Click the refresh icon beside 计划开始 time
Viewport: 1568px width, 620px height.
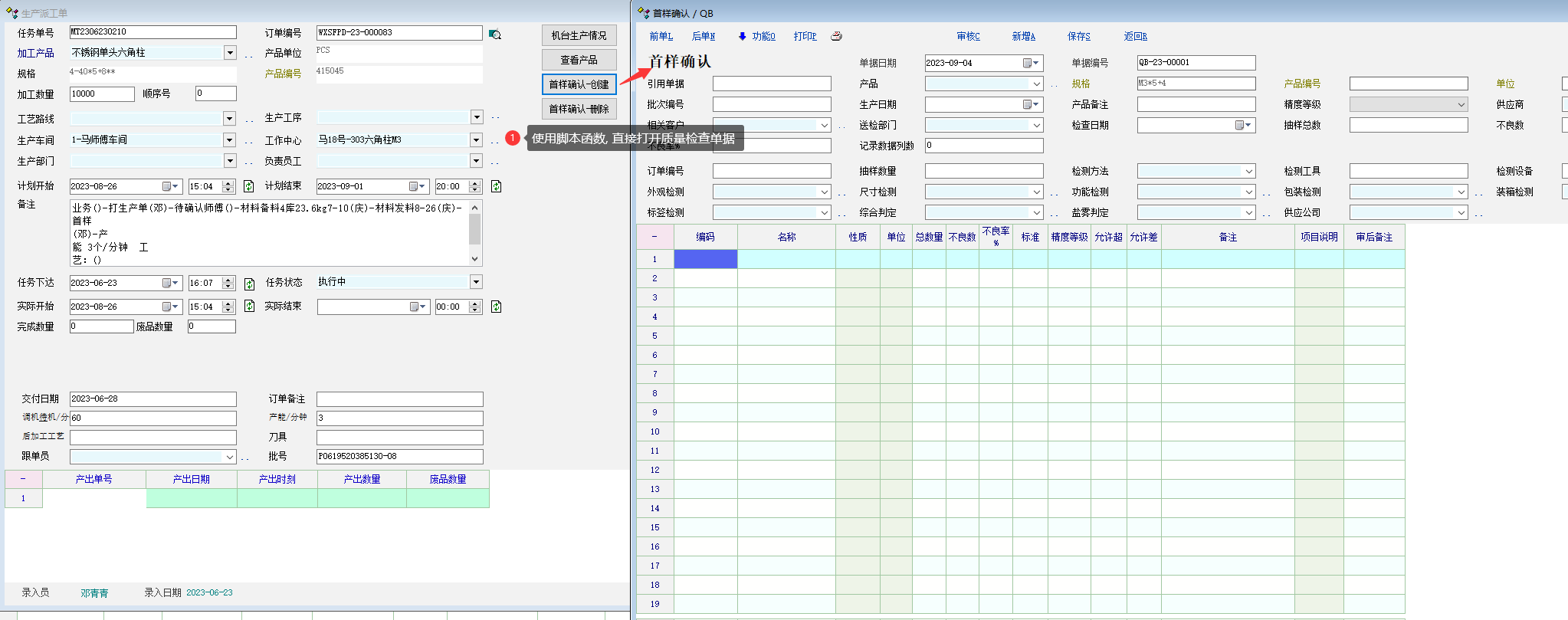tap(248, 186)
